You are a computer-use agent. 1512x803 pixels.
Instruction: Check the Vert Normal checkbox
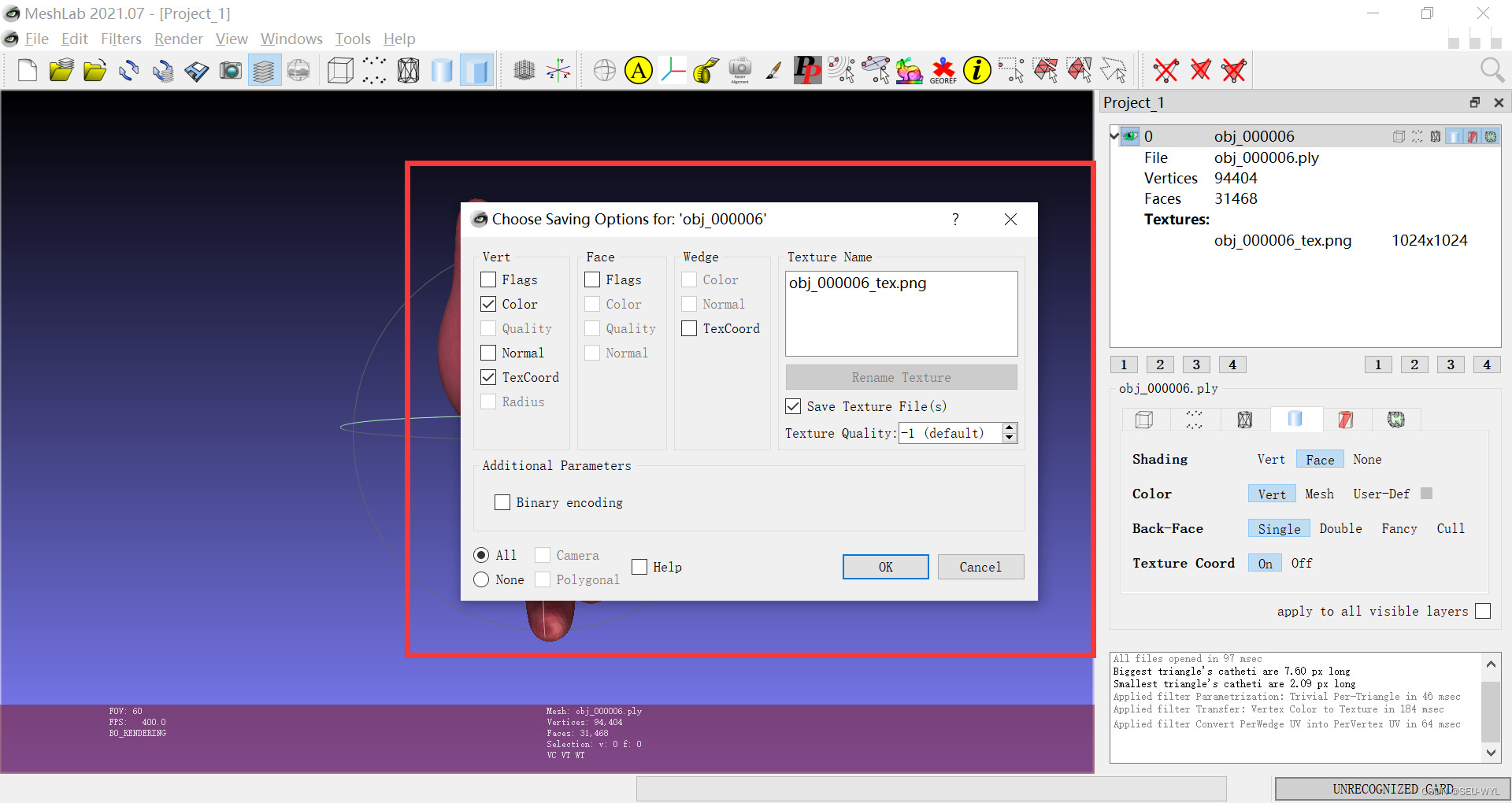click(488, 353)
